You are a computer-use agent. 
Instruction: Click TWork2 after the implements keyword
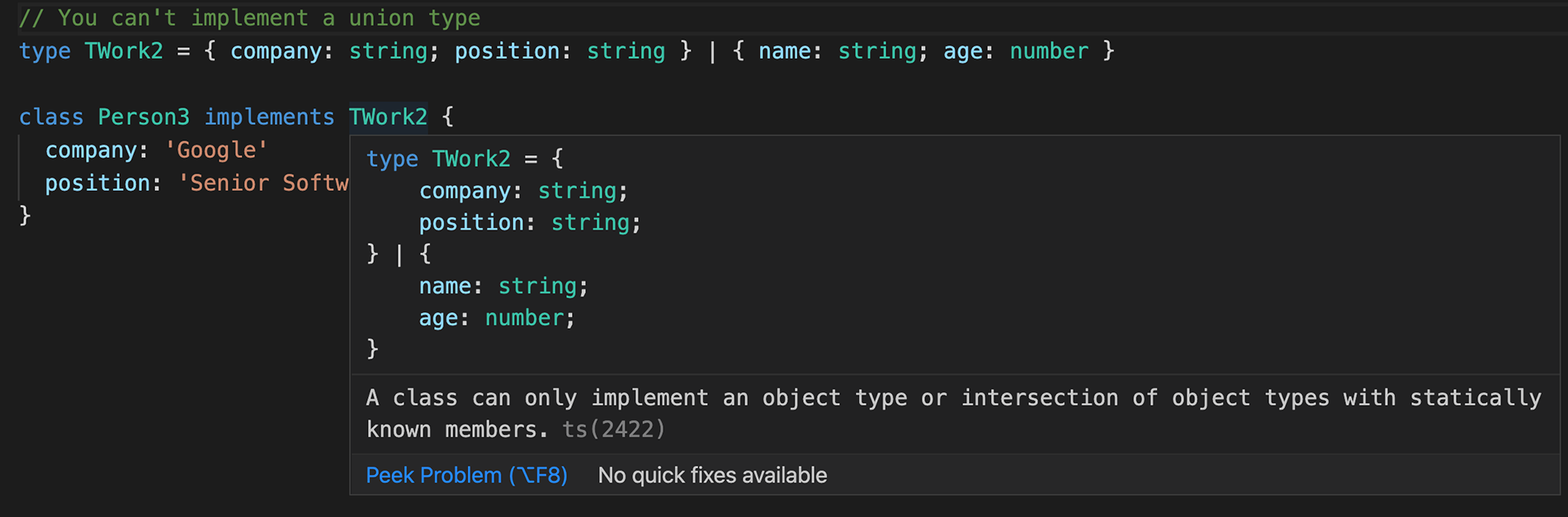click(x=388, y=117)
